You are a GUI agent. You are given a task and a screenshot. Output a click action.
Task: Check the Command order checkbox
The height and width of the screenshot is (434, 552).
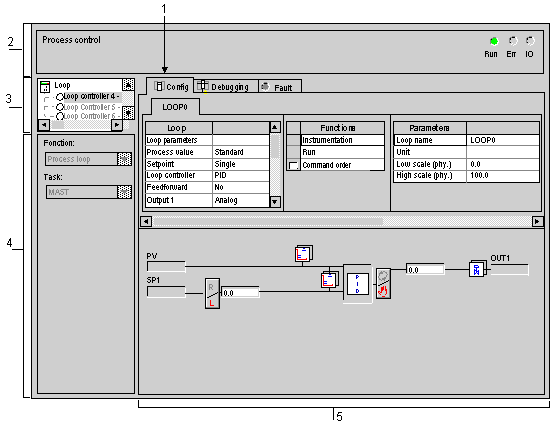[293, 165]
